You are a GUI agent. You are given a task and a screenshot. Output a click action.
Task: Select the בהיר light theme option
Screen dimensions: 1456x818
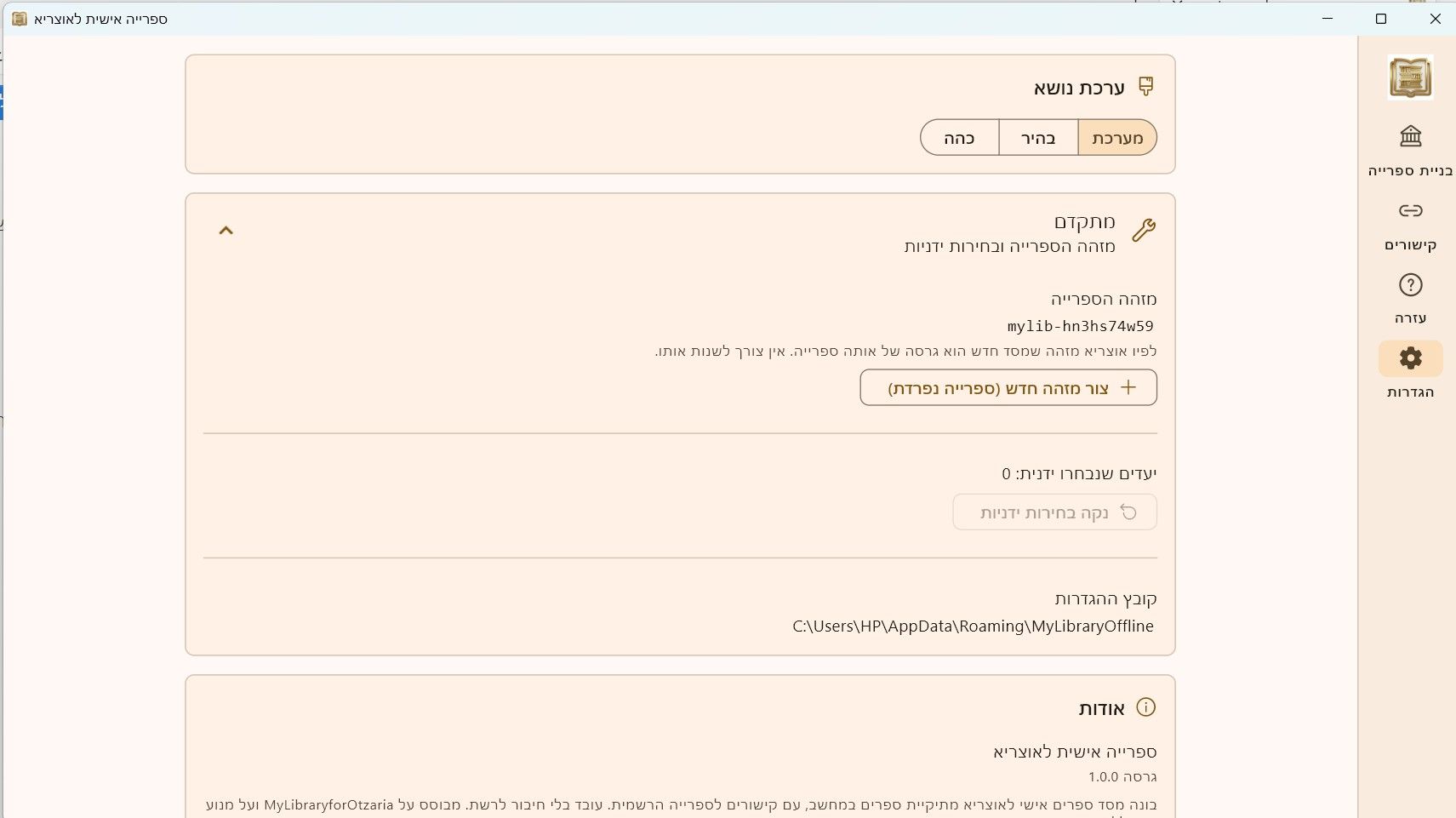[x=1038, y=138]
